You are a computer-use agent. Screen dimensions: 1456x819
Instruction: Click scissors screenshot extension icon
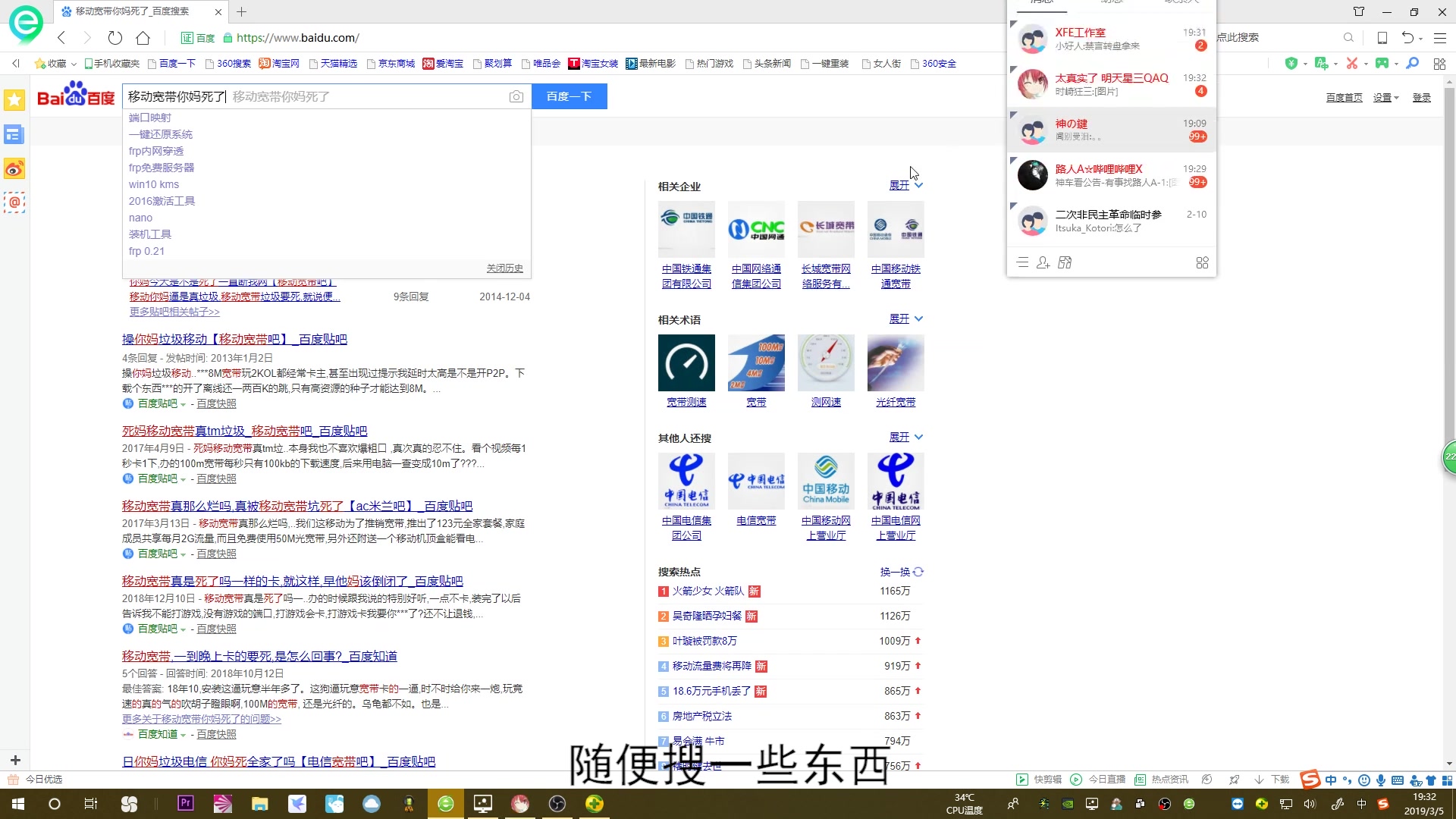(1351, 64)
